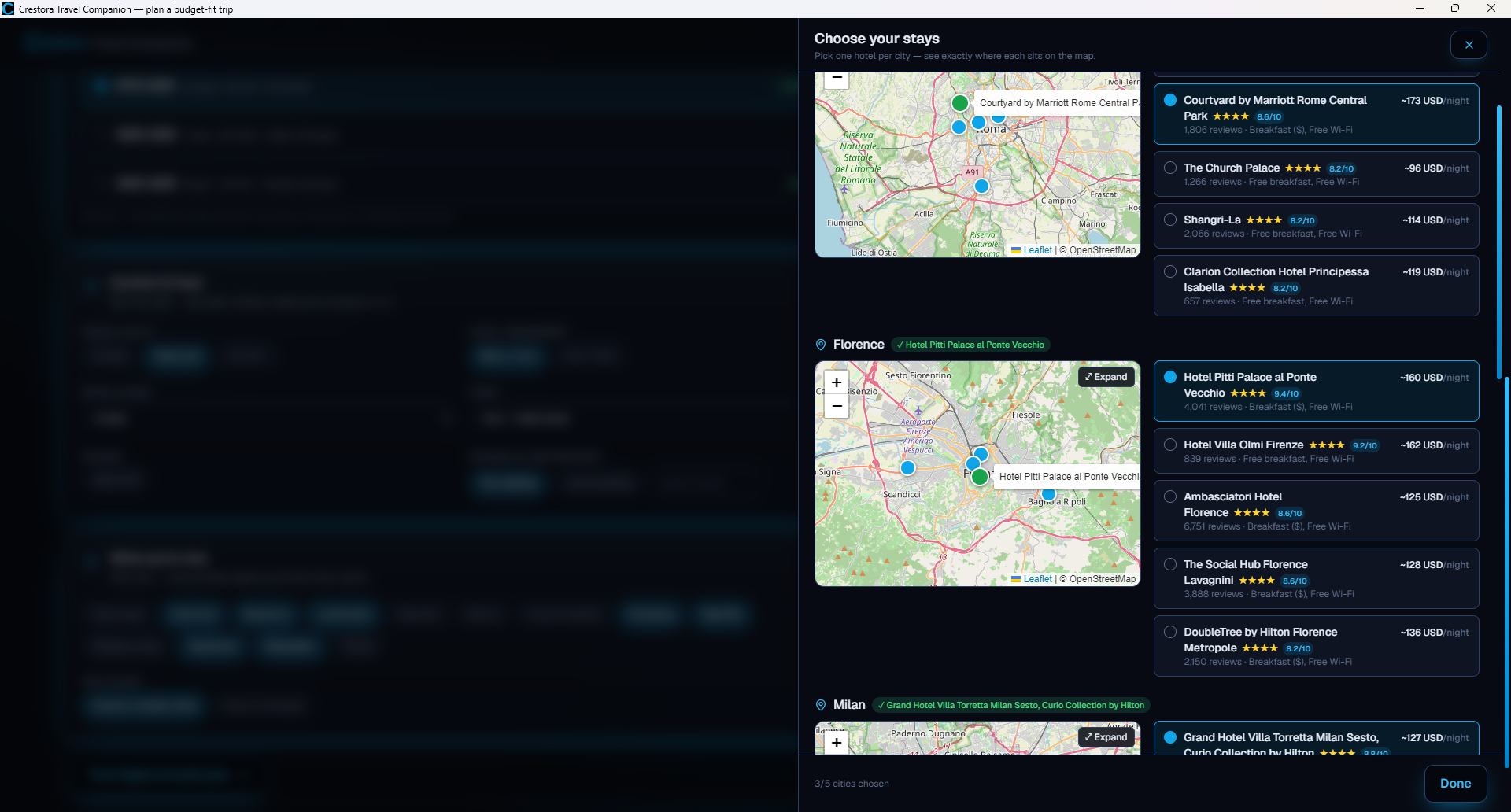Click Done to confirm hotel selections
Viewport: 1511px width, 812px height.
point(1455,783)
